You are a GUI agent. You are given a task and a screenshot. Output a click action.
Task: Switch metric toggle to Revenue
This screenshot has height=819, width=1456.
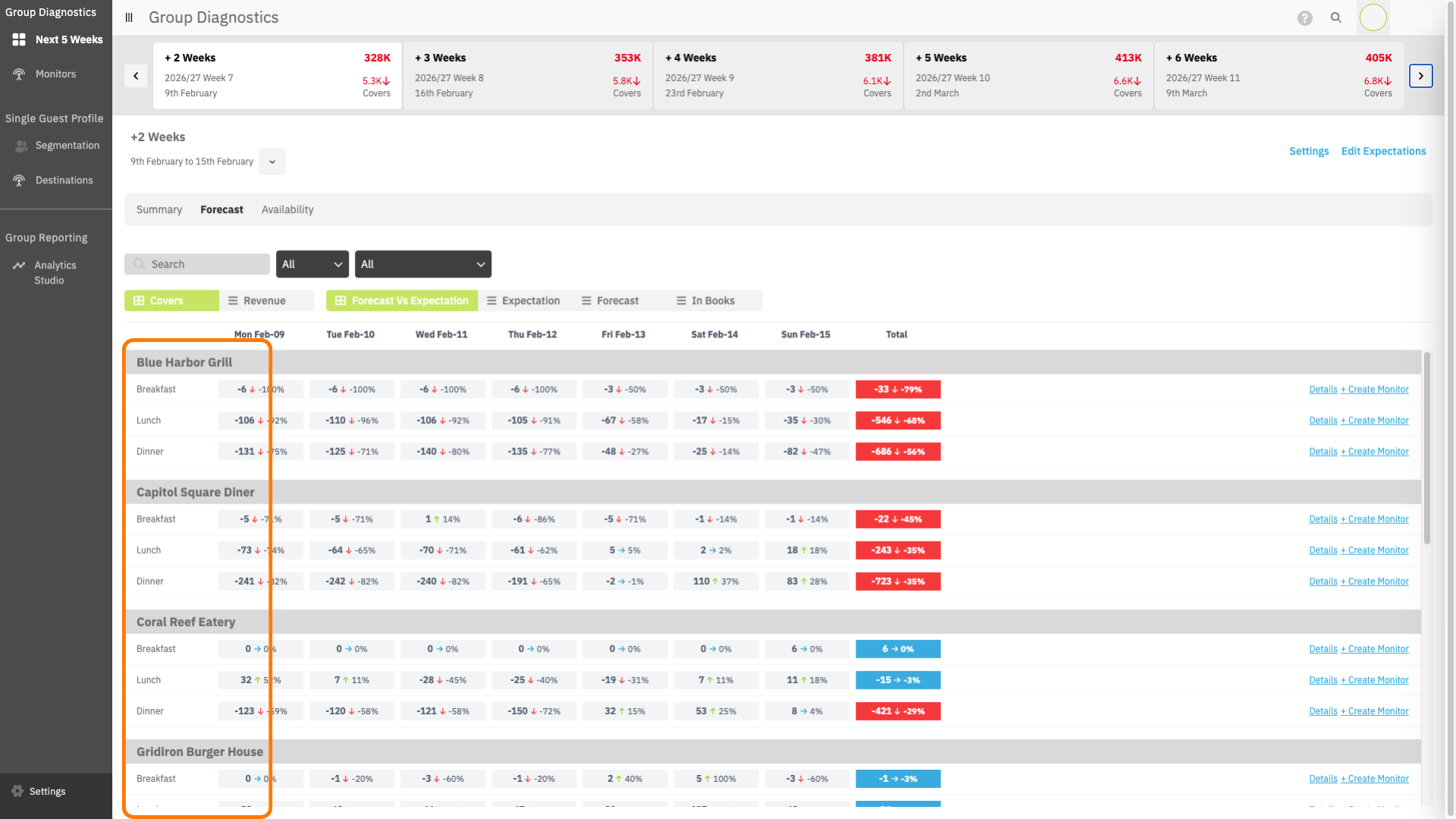click(265, 301)
